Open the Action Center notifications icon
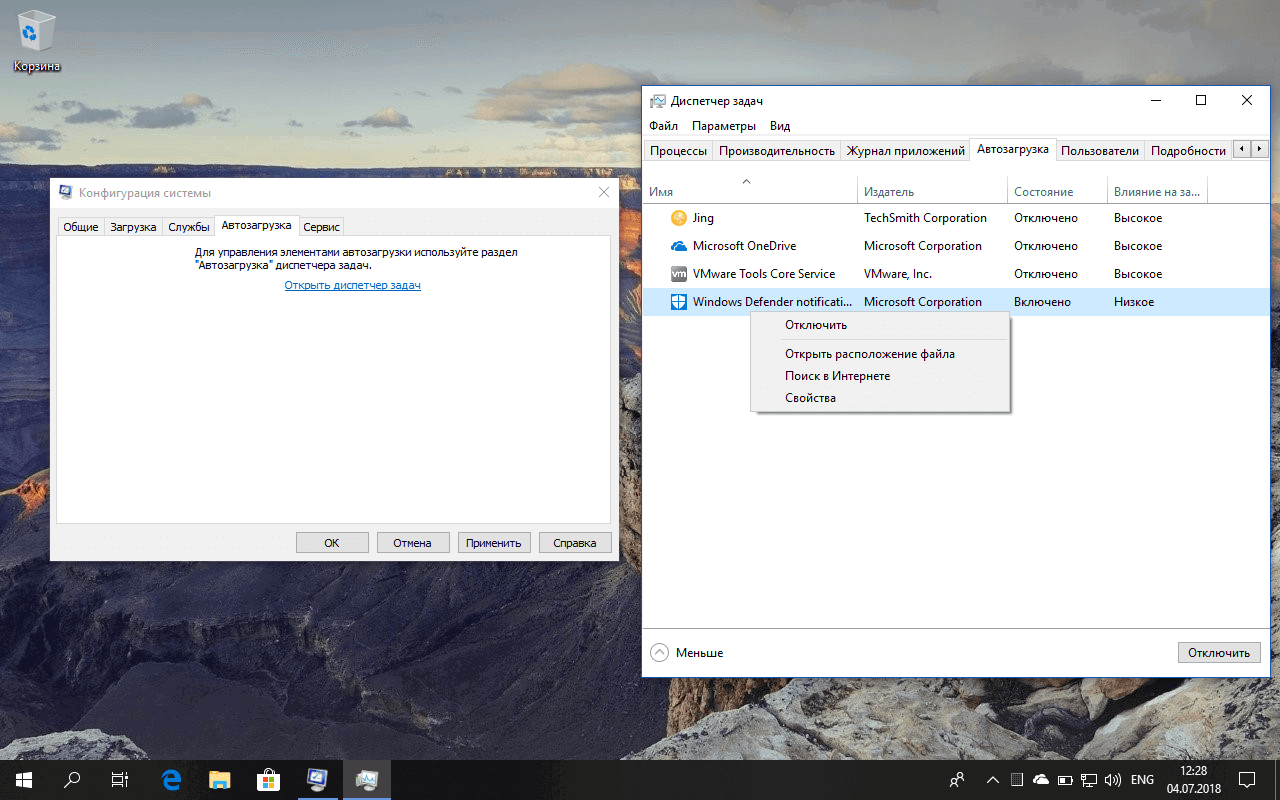The height and width of the screenshot is (800, 1280). tap(1247, 780)
